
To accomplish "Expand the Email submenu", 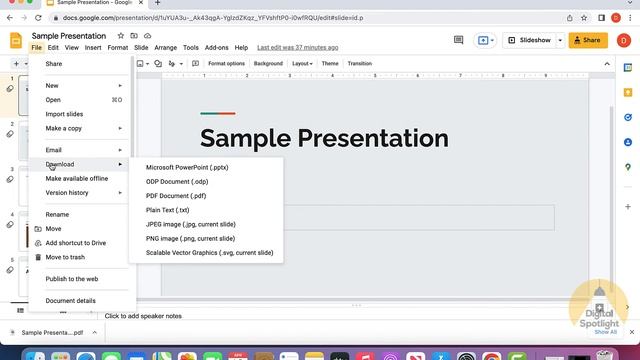I will click(120, 150).
